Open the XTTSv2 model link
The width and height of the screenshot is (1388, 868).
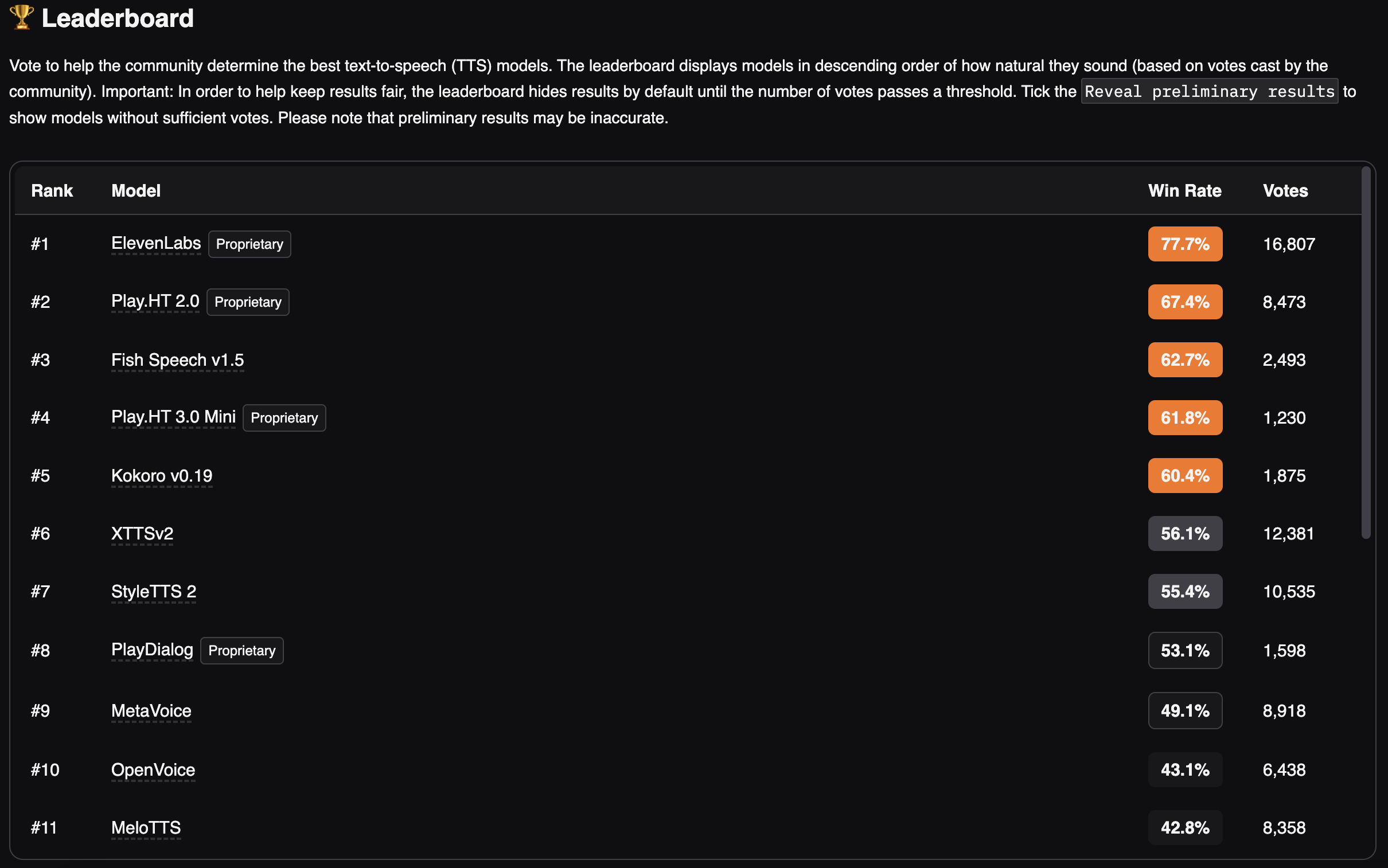pyautogui.click(x=142, y=534)
